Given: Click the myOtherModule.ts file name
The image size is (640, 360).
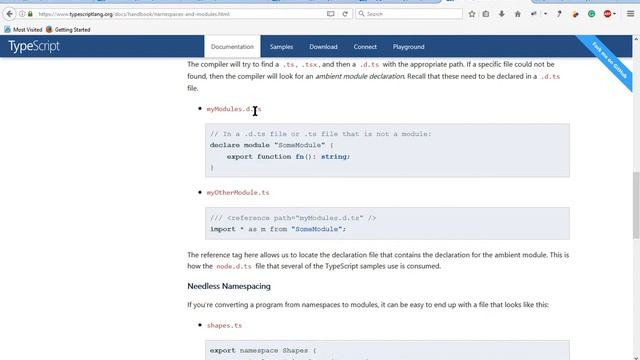Looking at the screenshot, I should tap(238, 192).
